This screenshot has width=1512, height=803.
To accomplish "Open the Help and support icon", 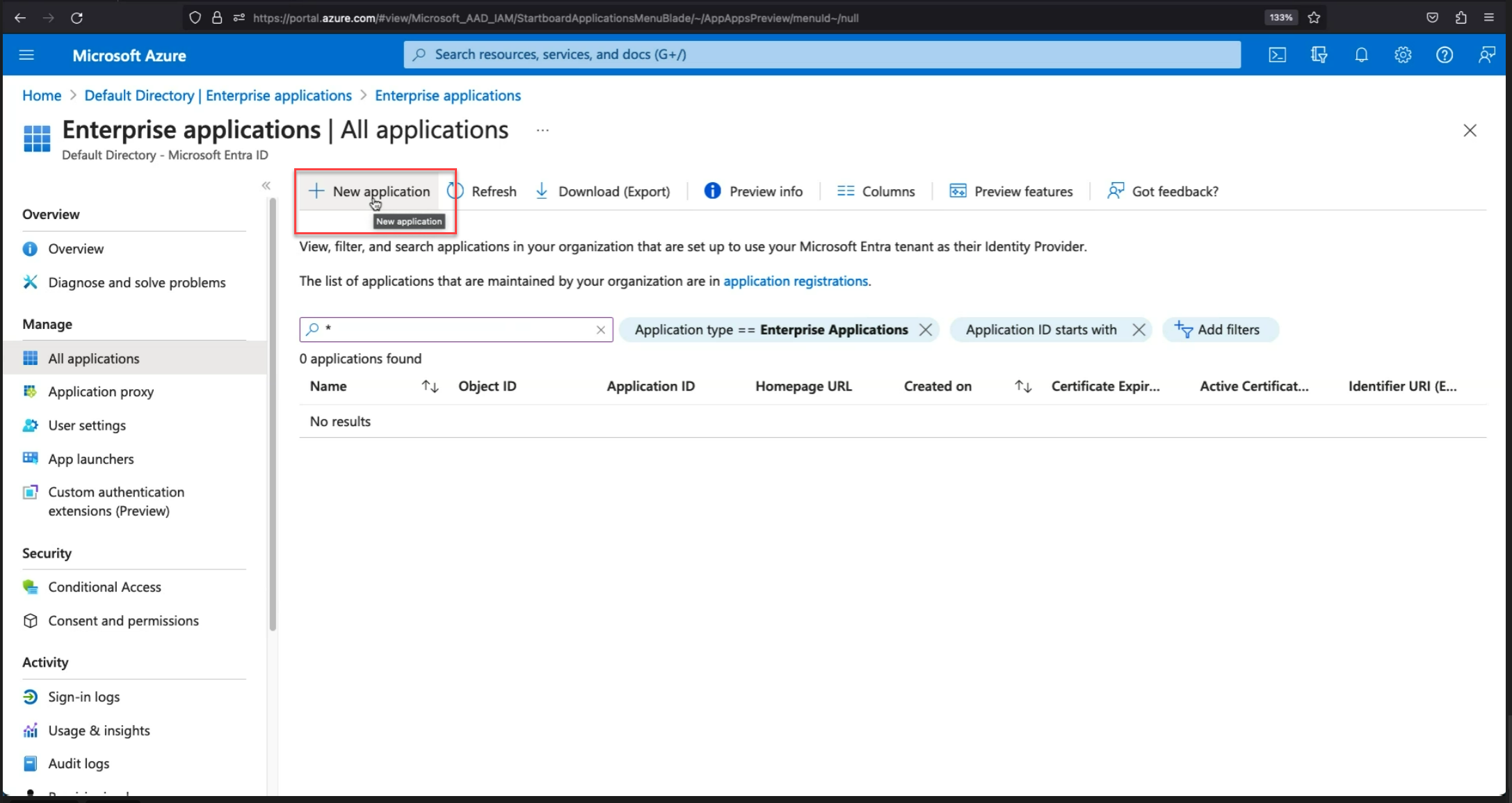I will 1445,54.
